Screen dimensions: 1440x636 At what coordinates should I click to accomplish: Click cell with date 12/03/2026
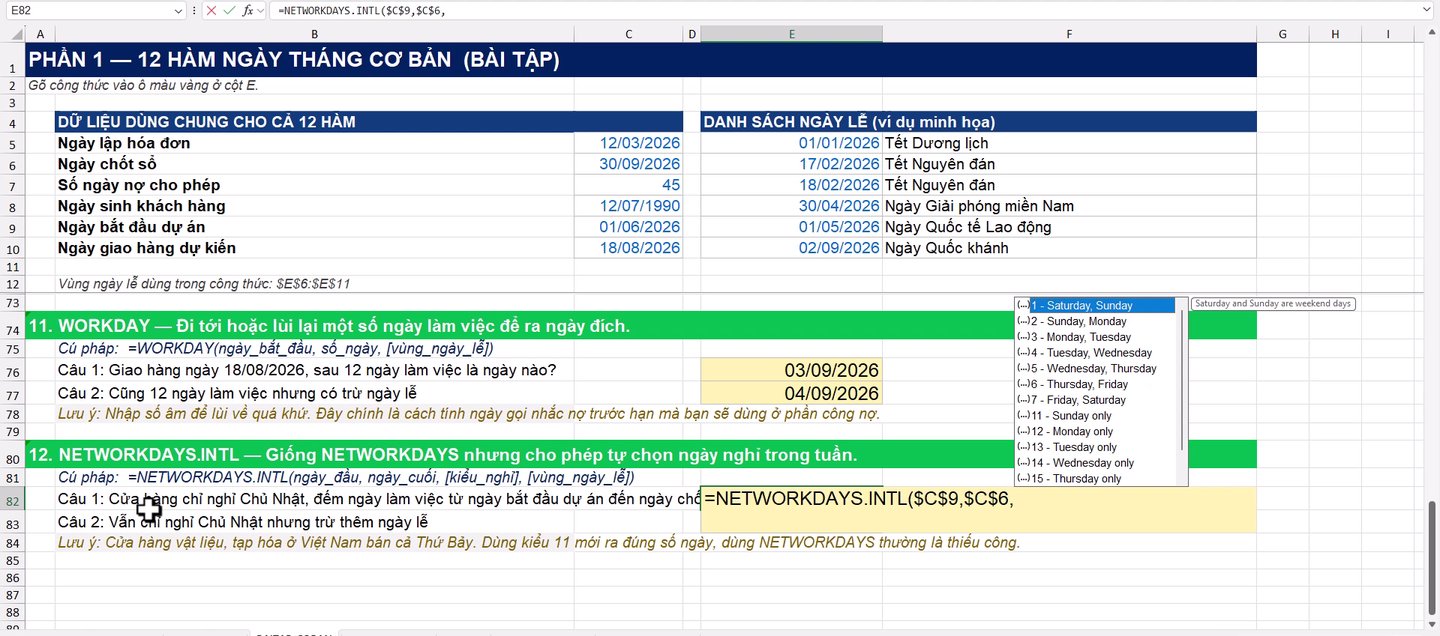click(x=629, y=143)
